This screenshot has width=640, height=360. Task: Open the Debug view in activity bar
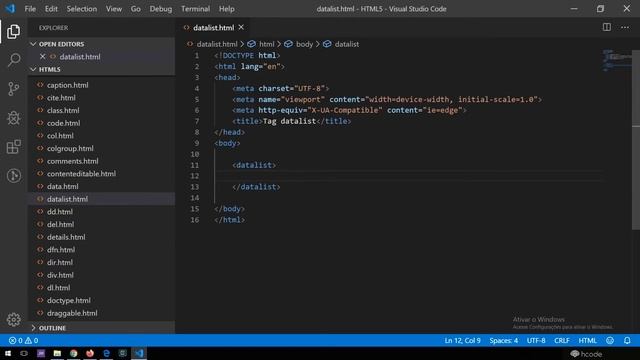coord(13,118)
